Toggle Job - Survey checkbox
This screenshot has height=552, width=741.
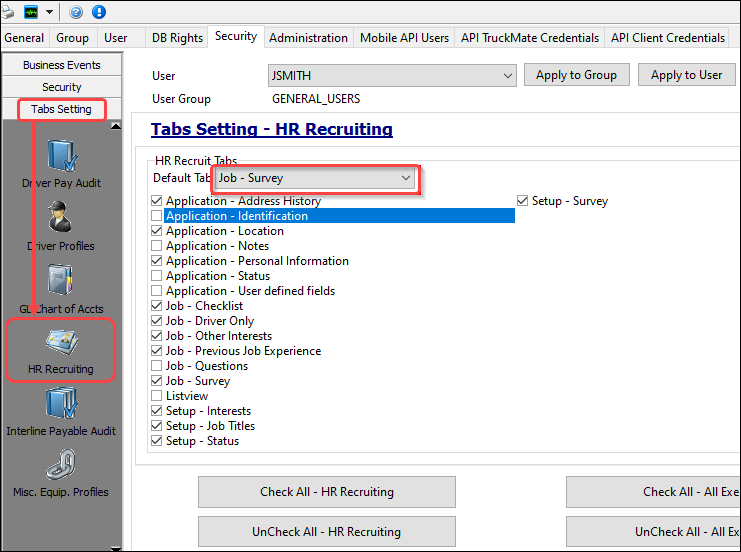(156, 381)
